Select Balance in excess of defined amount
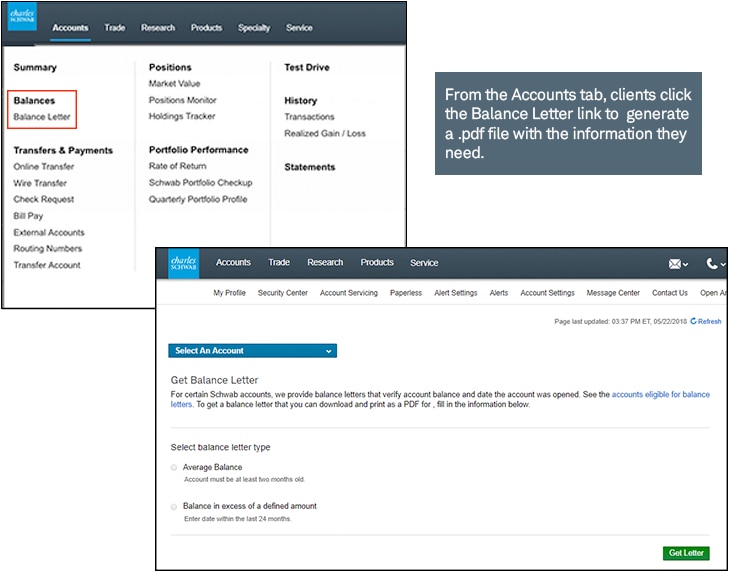This screenshot has height=574, width=730. (x=174, y=506)
